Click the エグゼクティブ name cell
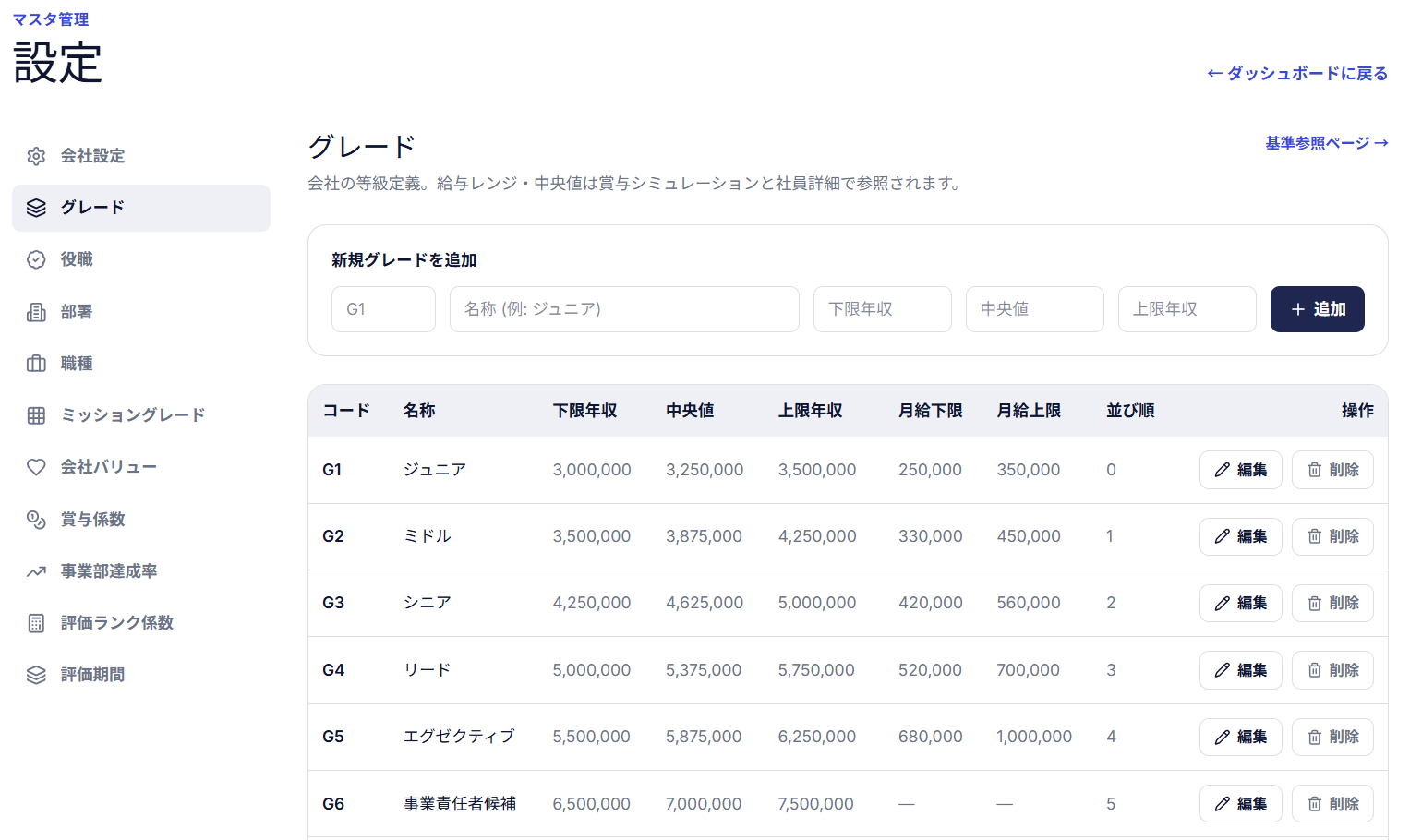The width and height of the screenshot is (1422, 840). tap(459, 737)
